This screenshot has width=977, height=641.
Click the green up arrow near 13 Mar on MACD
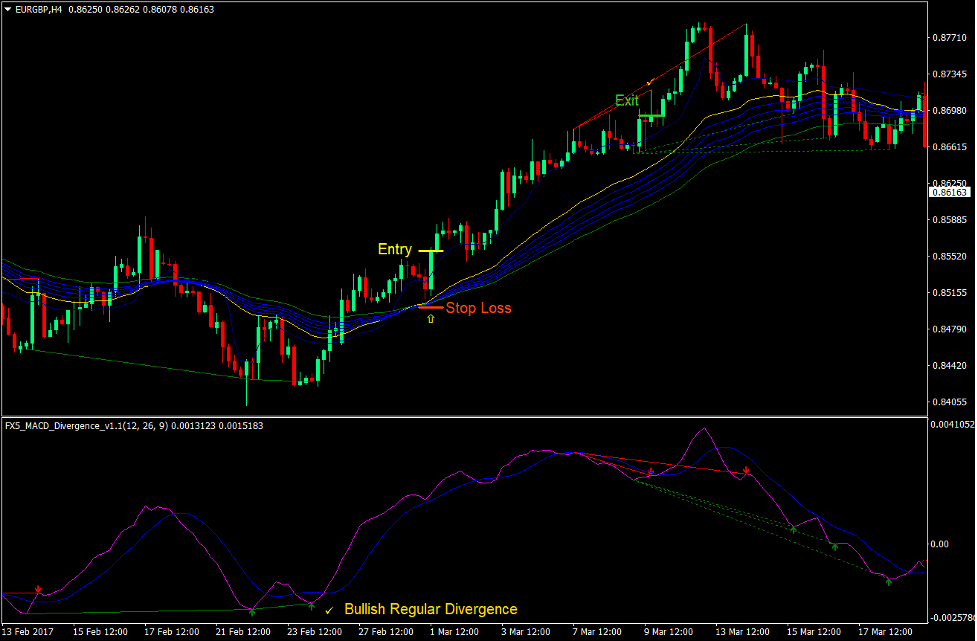point(794,528)
